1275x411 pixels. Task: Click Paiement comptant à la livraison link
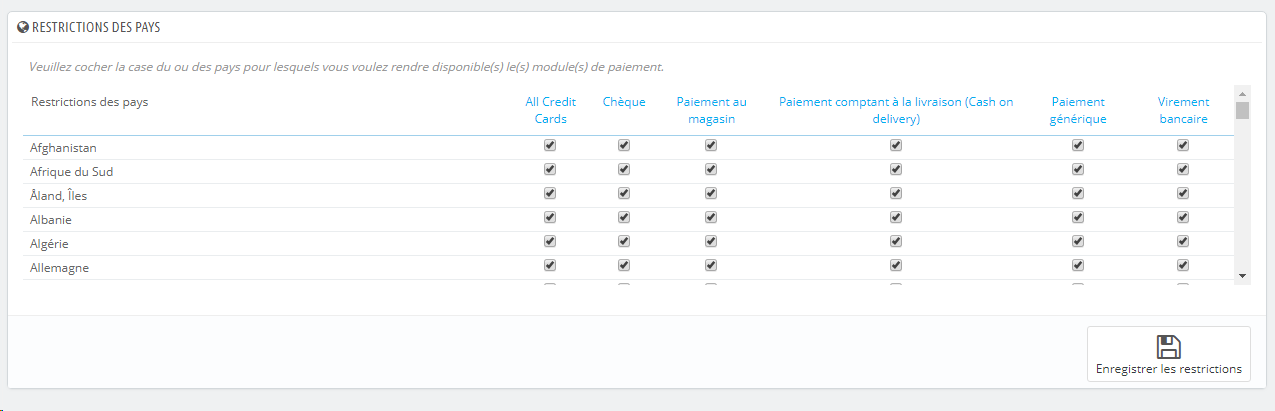click(896, 110)
